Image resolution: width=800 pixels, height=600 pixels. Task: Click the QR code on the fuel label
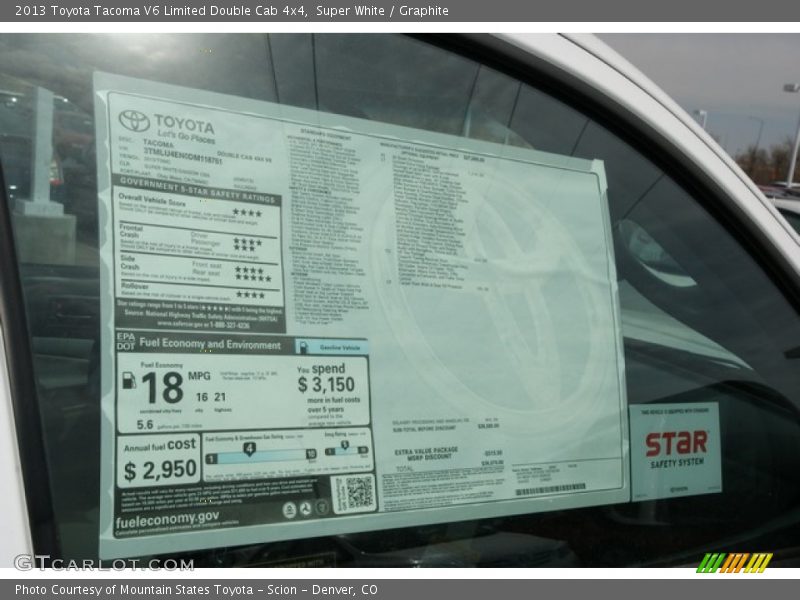point(359,492)
